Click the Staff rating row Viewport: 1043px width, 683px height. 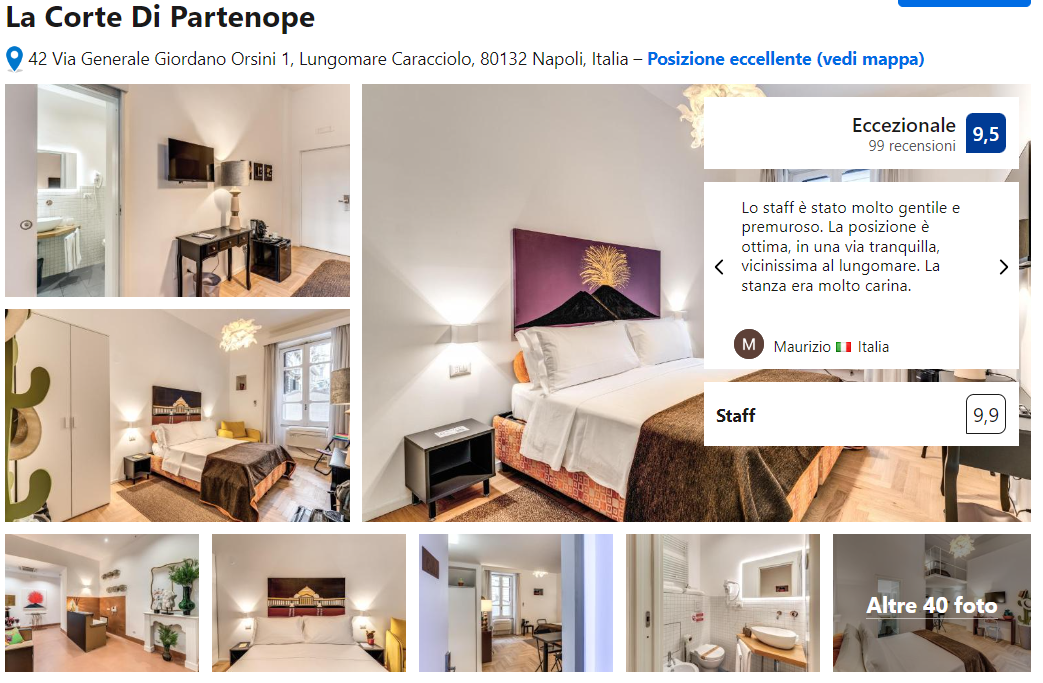pyautogui.click(x=861, y=414)
